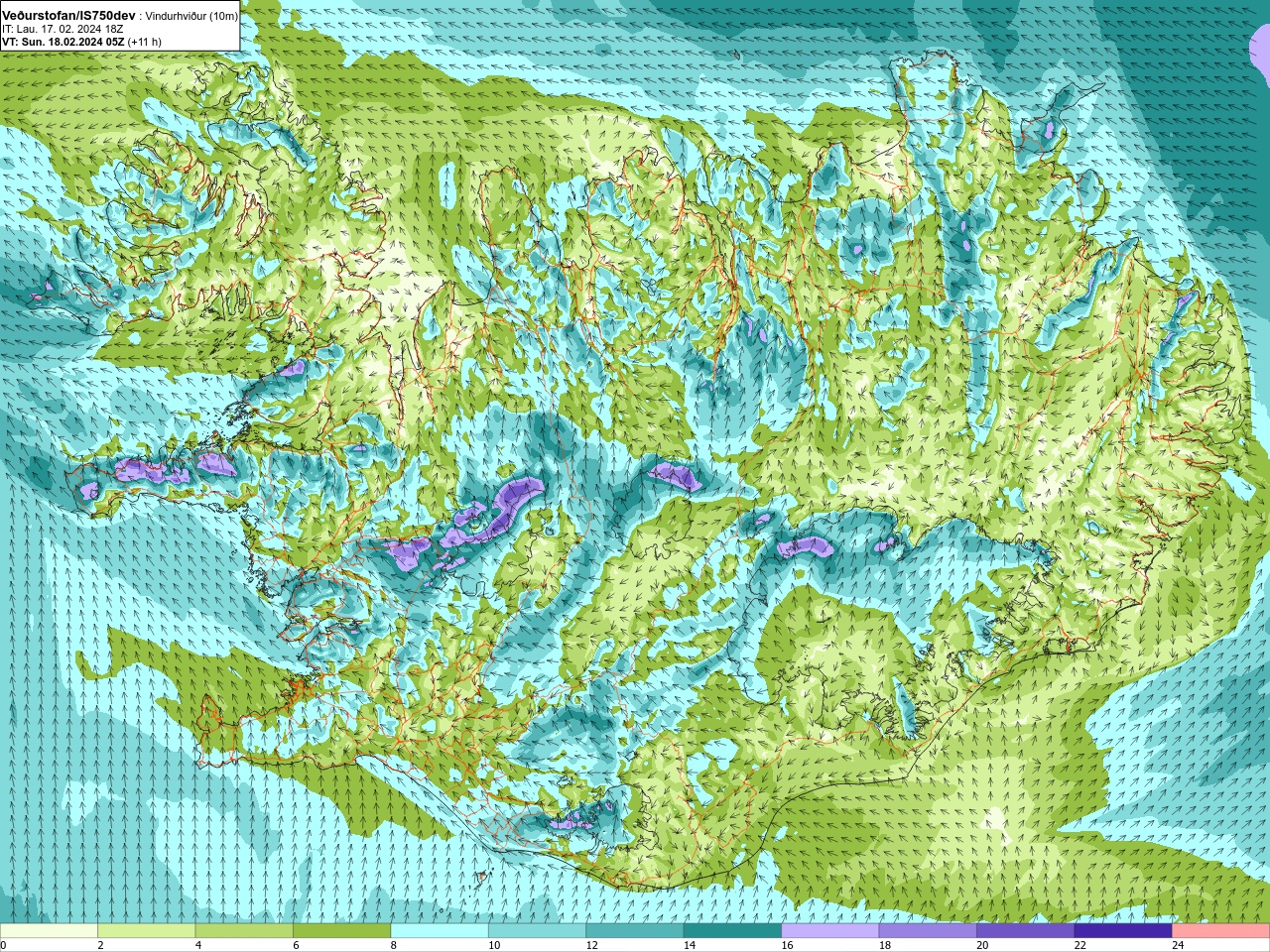The image size is (1270, 952).
Task: Click the pale yellow 0–2 legend swatch
Action: tap(49, 931)
